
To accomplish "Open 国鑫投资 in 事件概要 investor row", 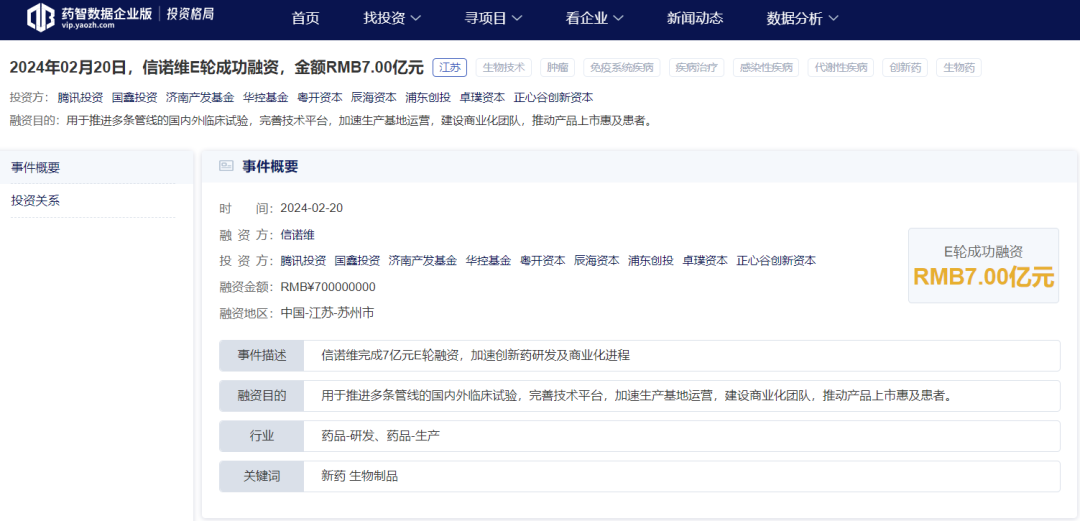I will point(357,260).
